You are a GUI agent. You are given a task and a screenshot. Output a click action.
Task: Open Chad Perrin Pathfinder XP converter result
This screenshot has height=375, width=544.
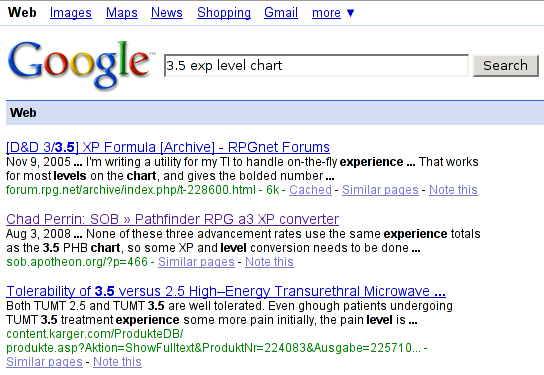pyautogui.click(x=172, y=219)
